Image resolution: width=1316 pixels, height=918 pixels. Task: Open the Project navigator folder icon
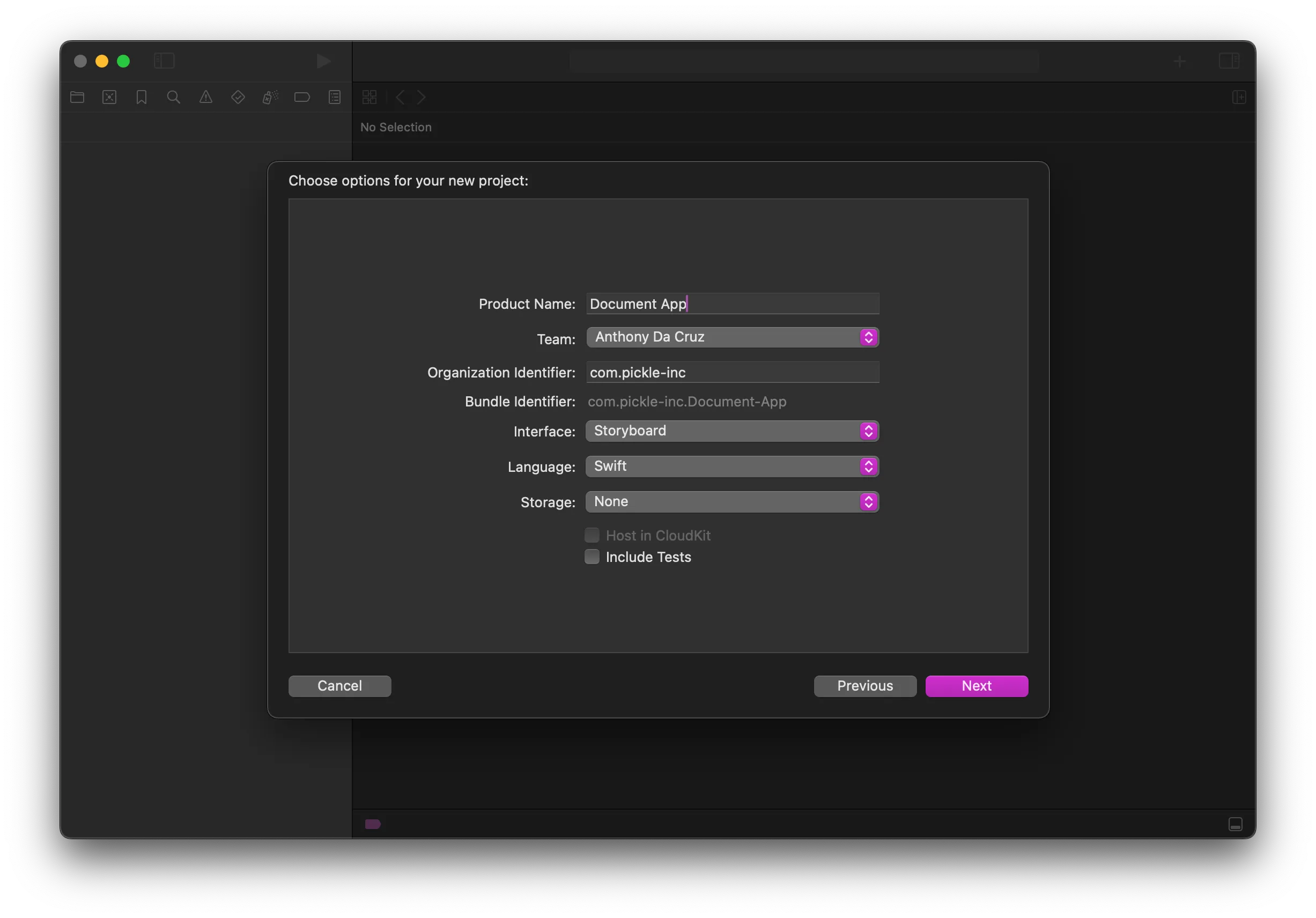click(77, 97)
